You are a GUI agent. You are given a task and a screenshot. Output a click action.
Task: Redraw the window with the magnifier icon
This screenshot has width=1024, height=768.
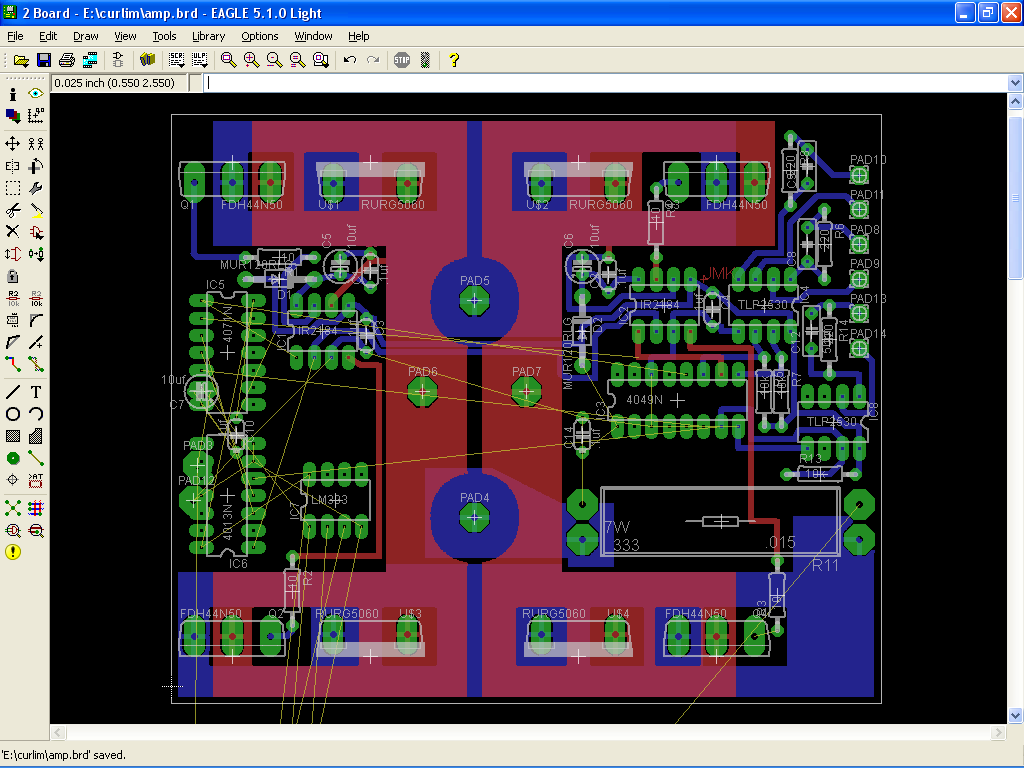[x=297, y=61]
